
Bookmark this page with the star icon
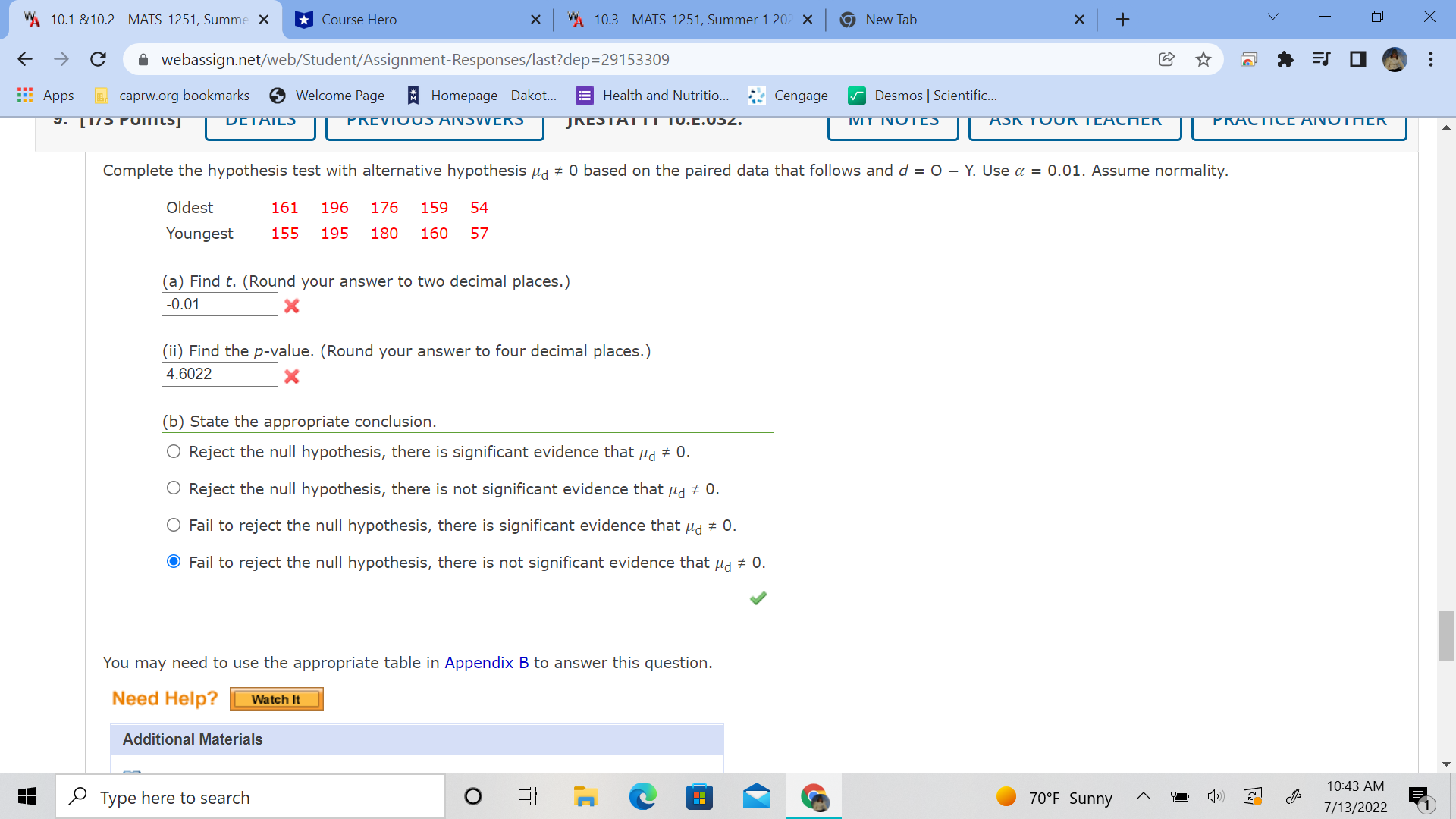pos(1203,59)
